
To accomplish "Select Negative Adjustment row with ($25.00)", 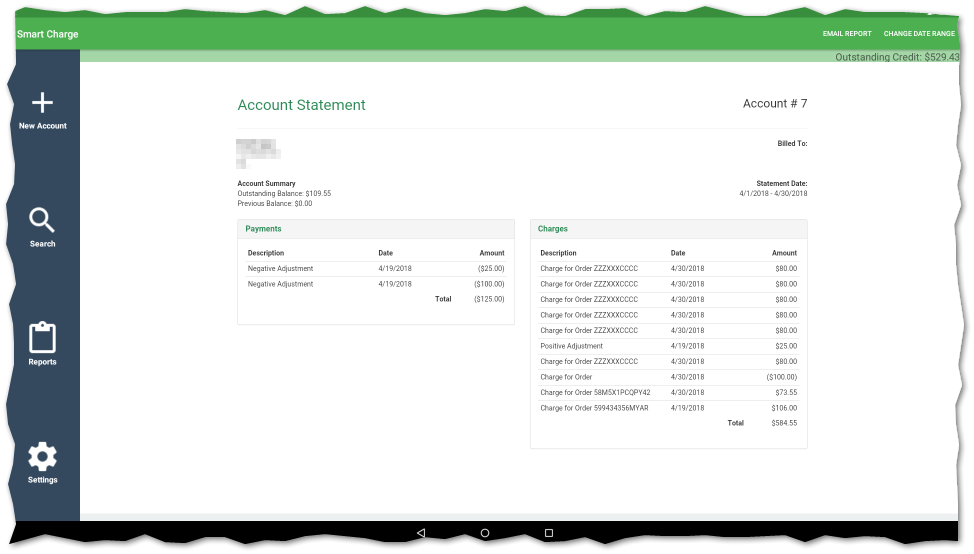I will tap(376, 268).
